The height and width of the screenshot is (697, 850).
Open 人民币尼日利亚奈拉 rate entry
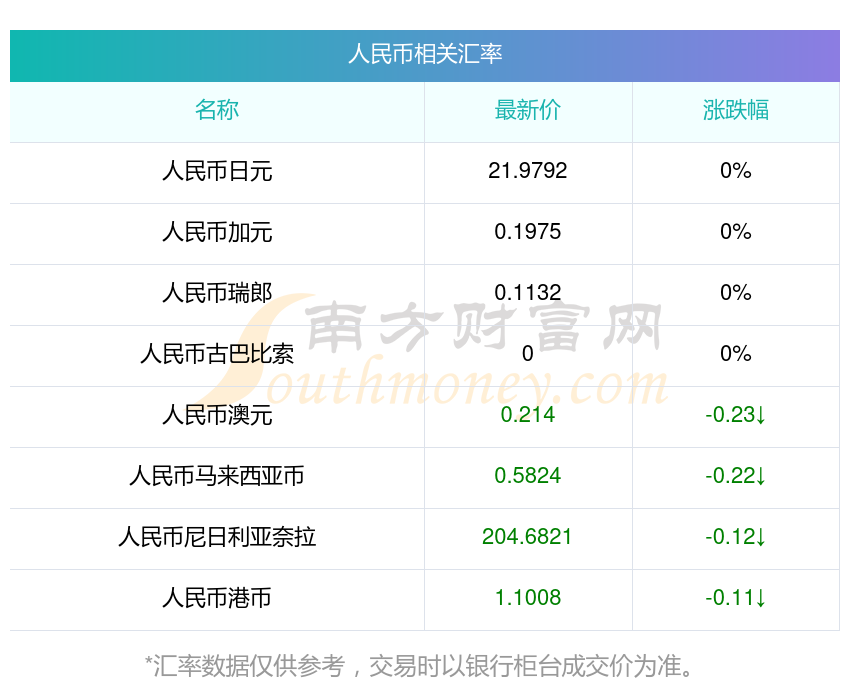tap(217, 537)
